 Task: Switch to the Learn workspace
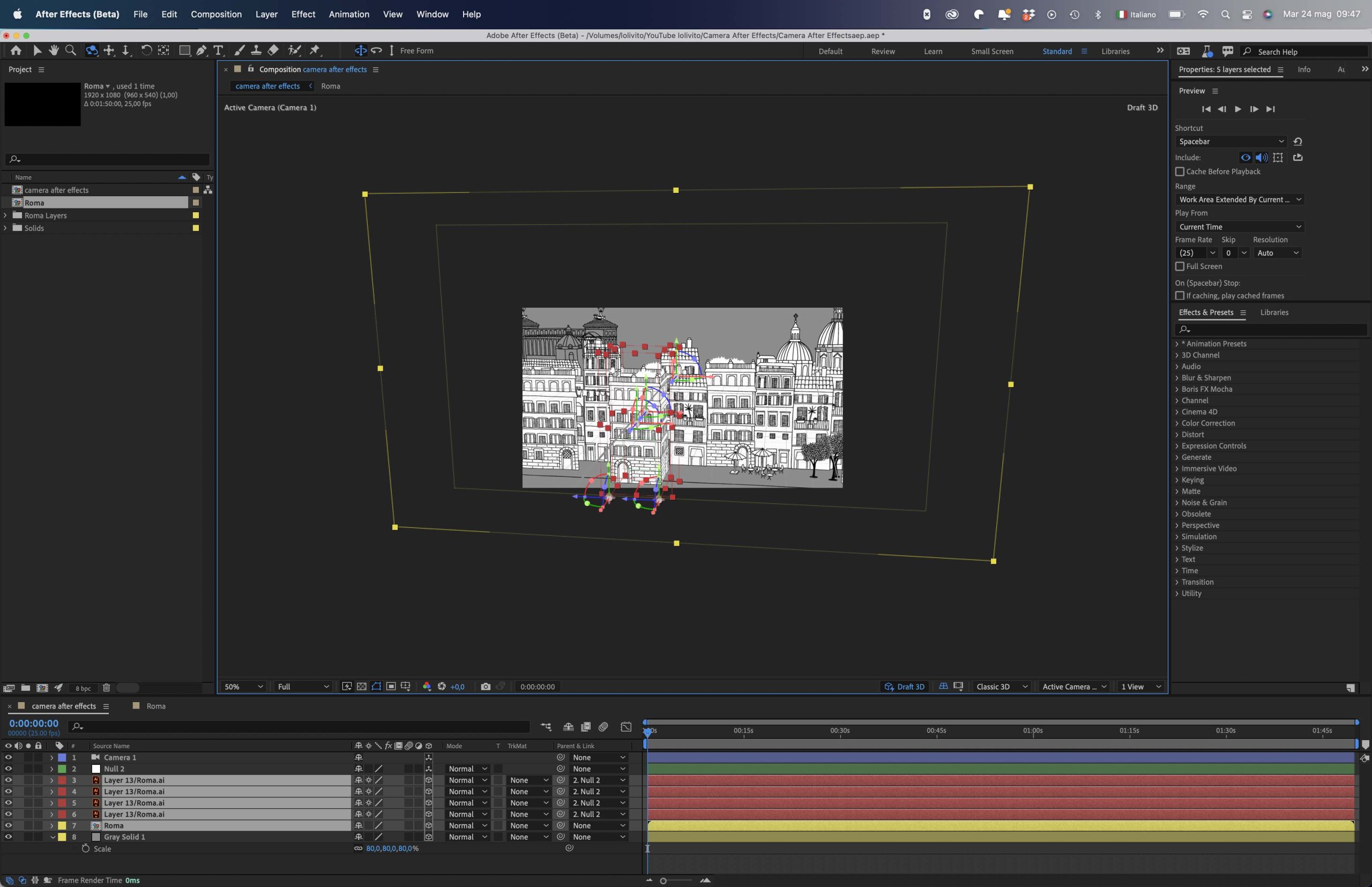(933, 51)
